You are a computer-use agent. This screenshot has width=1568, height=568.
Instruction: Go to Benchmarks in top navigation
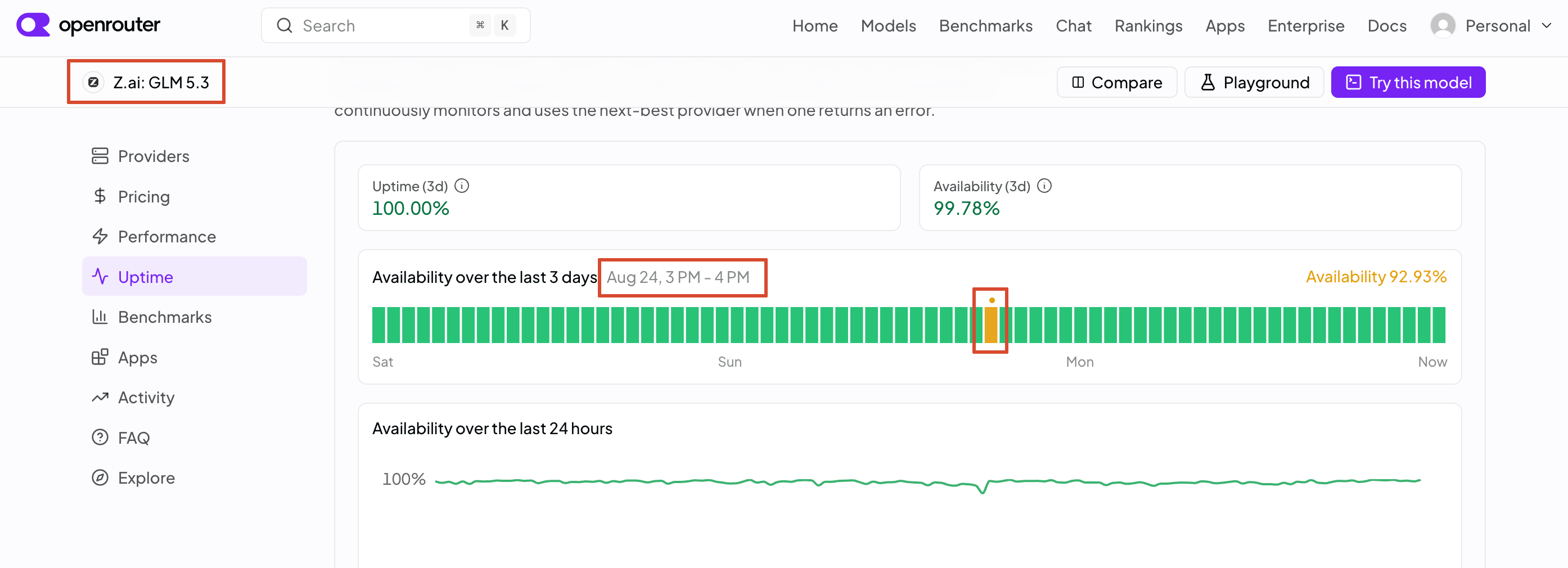985,25
